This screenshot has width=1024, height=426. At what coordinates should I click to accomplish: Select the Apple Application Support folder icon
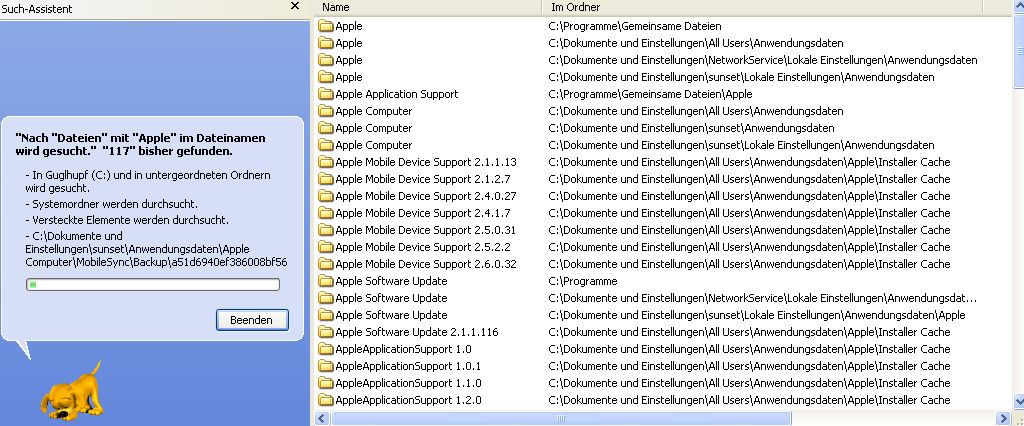pos(326,94)
